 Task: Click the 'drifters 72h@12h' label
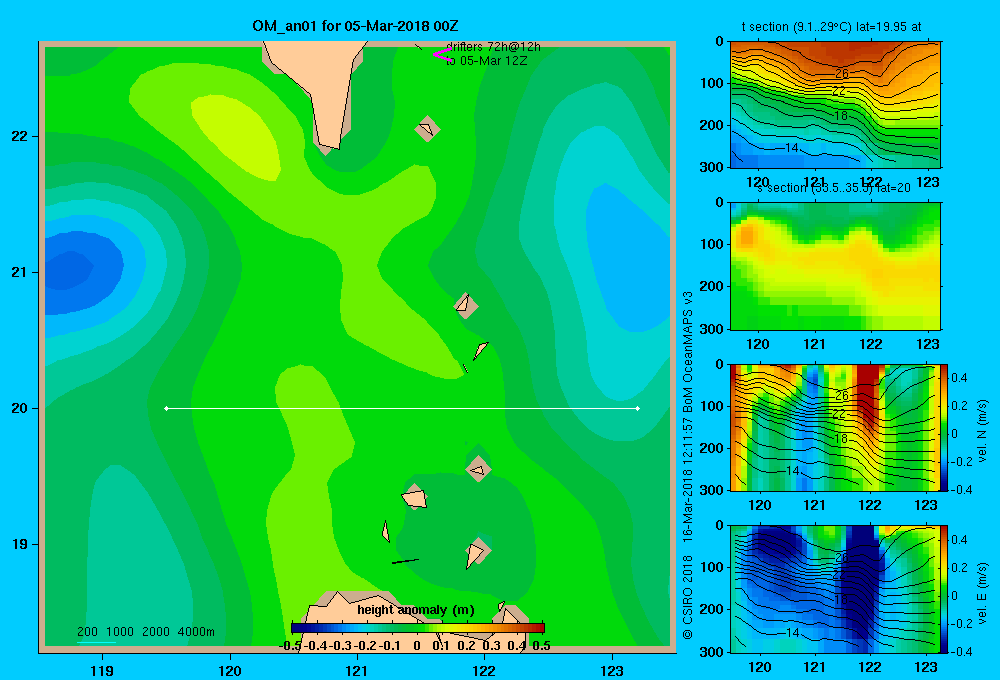tap(494, 47)
